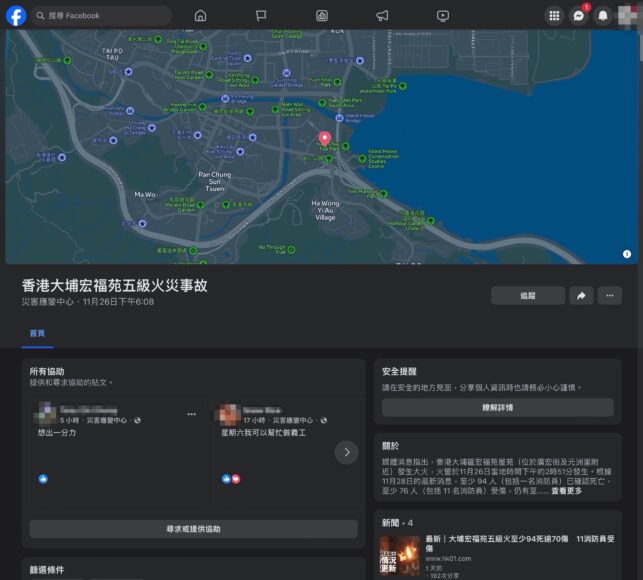Image resolution: width=643 pixels, height=580 pixels.
Task: Open news headline 大埔宏福苑五級火
Action: [x=520, y=543]
